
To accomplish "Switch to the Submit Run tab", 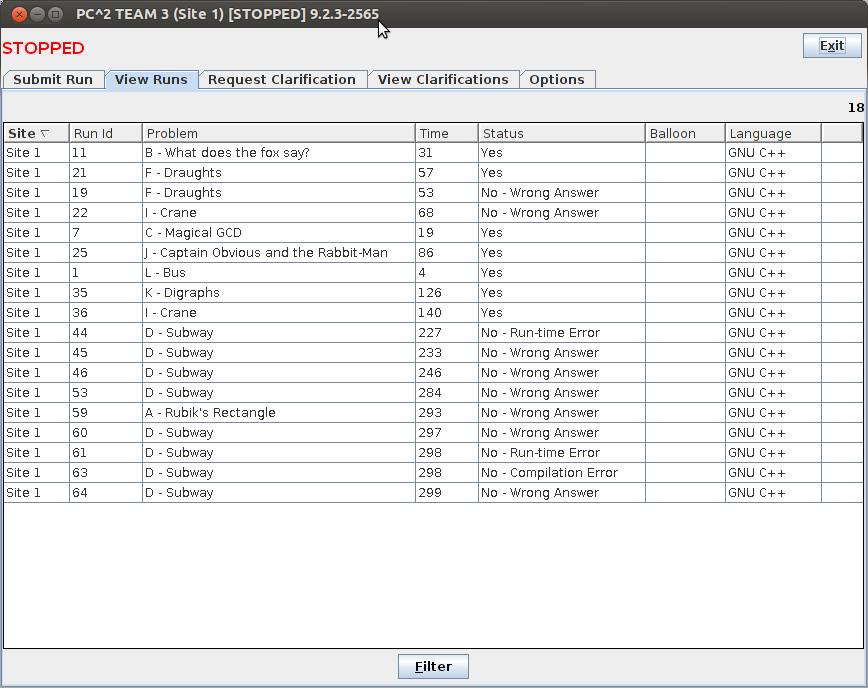I will pyautogui.click(x=53, y=80).
